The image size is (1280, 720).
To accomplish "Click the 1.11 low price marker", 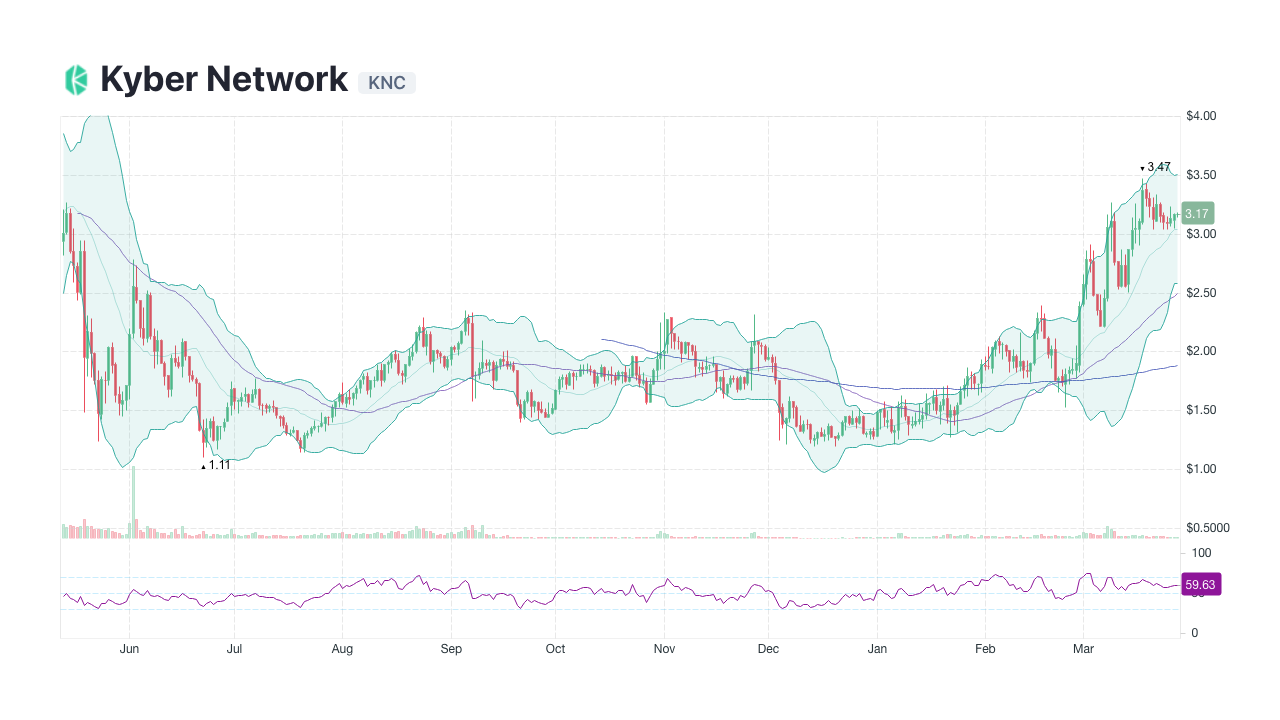I will [216, 465].
